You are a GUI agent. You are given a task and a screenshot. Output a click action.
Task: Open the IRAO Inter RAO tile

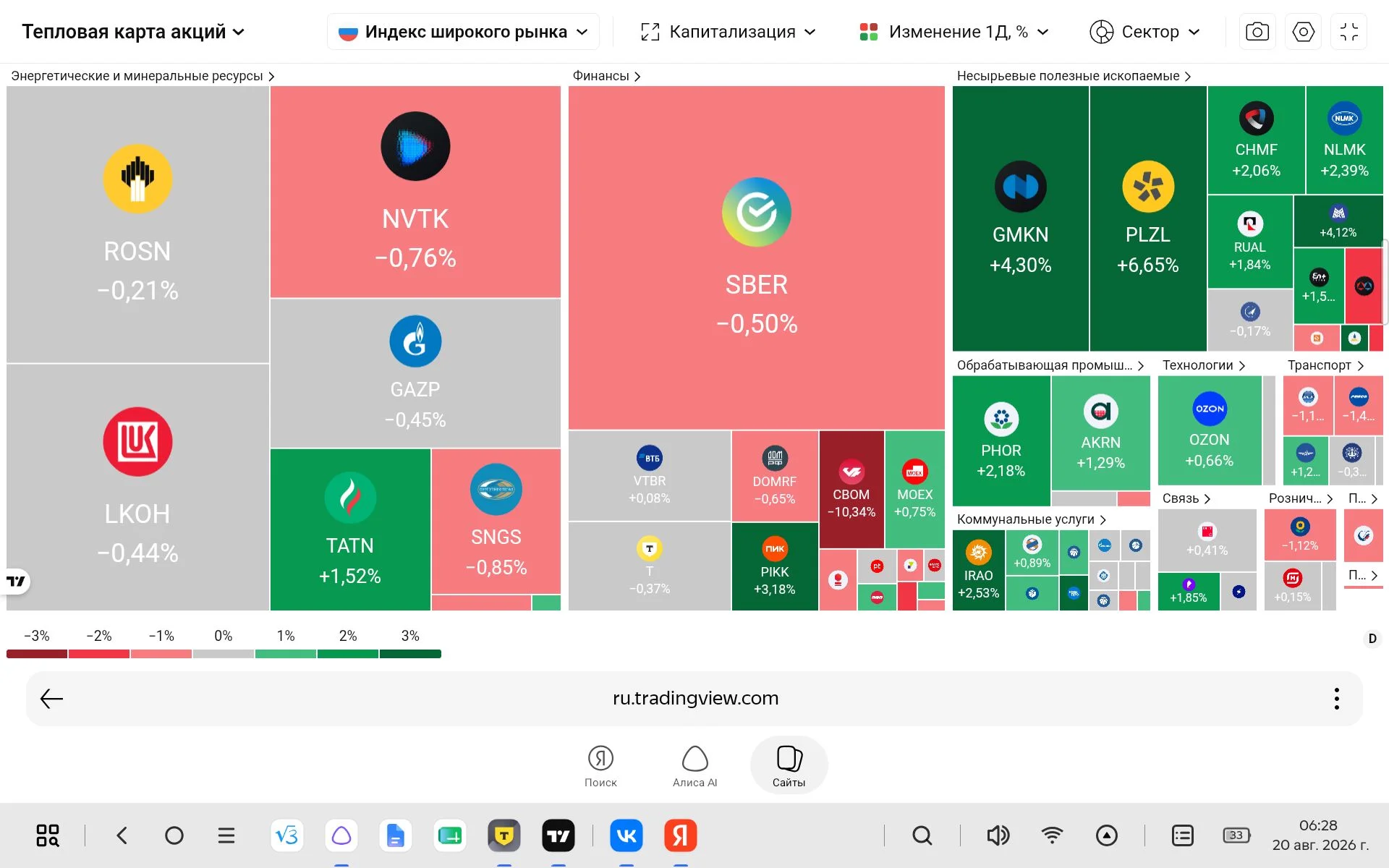coord(979,571)
